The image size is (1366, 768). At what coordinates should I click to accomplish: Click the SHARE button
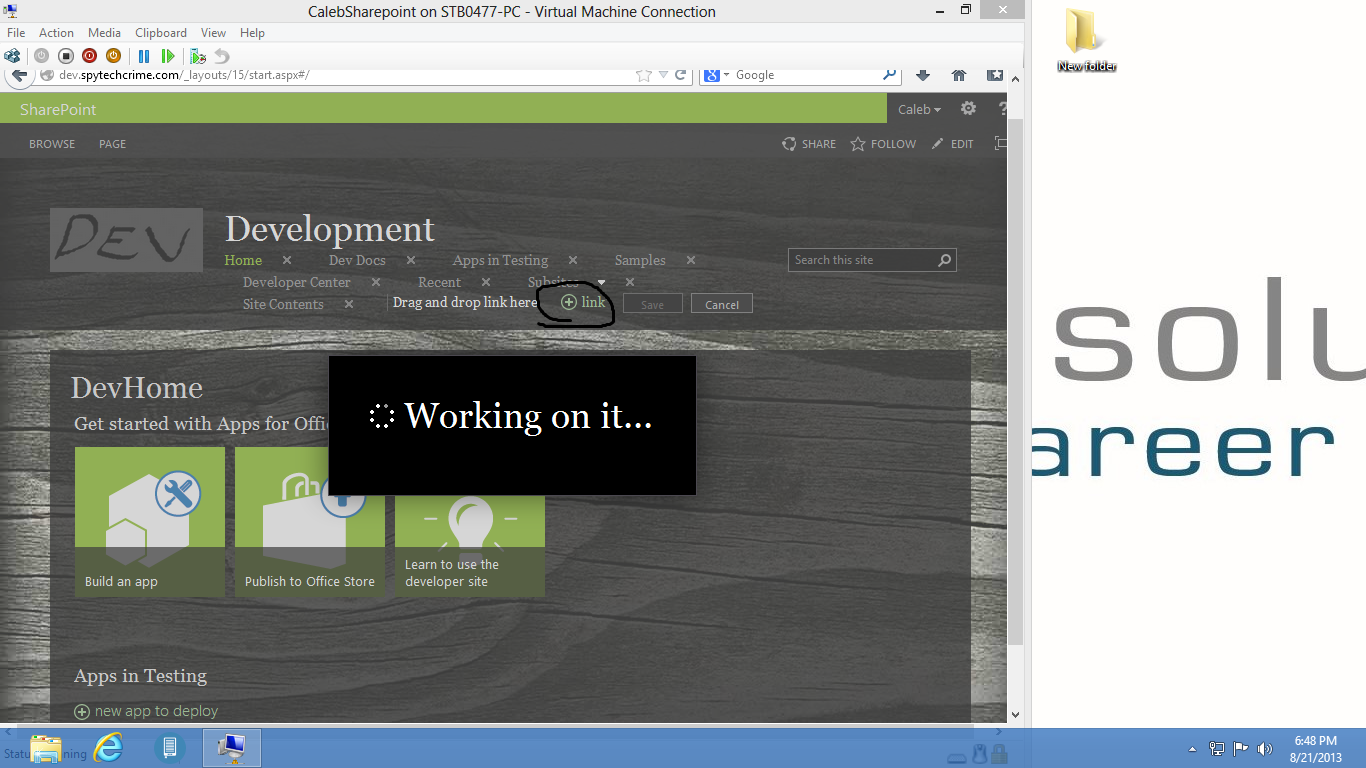click(809, 144)
